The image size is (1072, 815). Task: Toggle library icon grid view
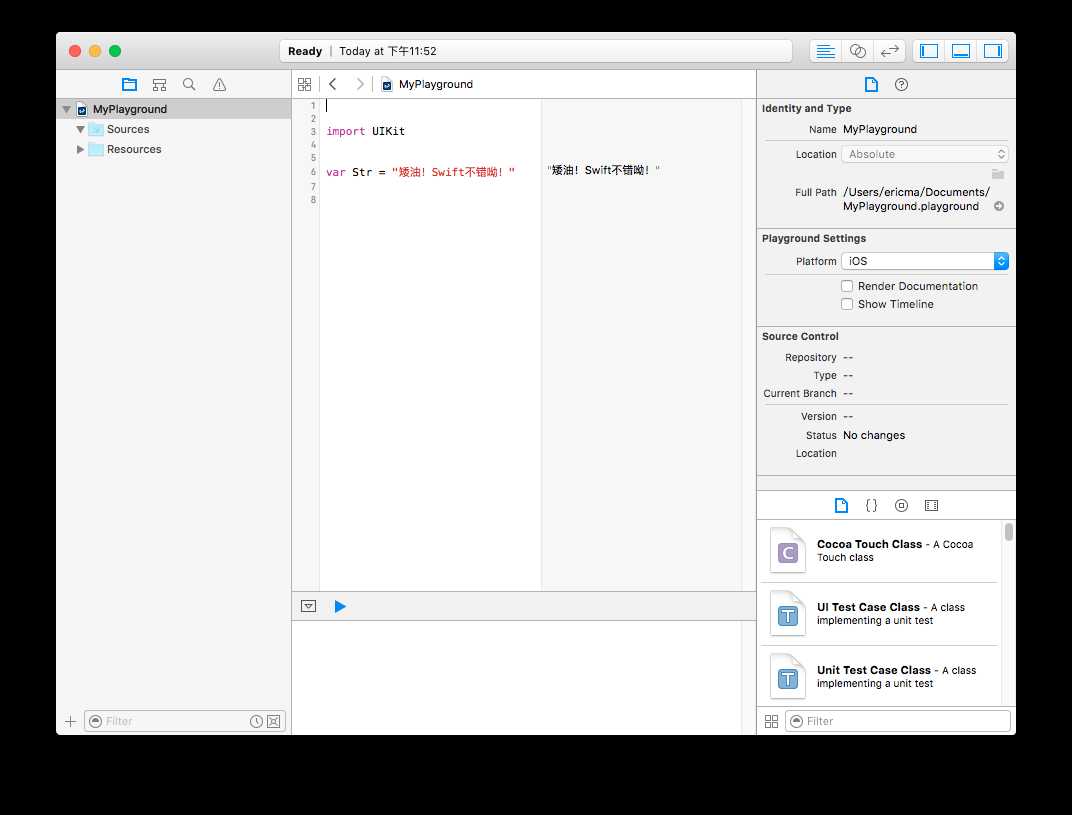point(771,721)
